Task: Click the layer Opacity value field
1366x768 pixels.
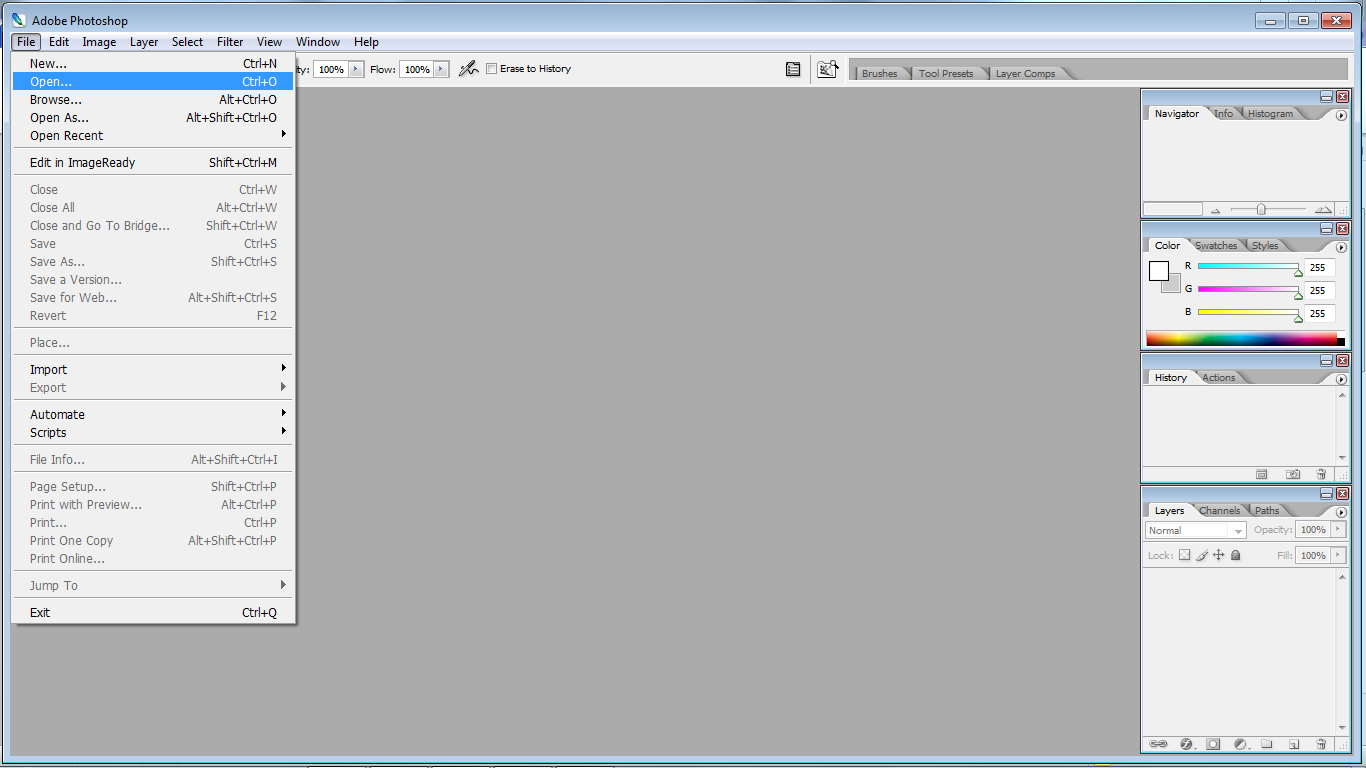Action: tap(1313, 529)
